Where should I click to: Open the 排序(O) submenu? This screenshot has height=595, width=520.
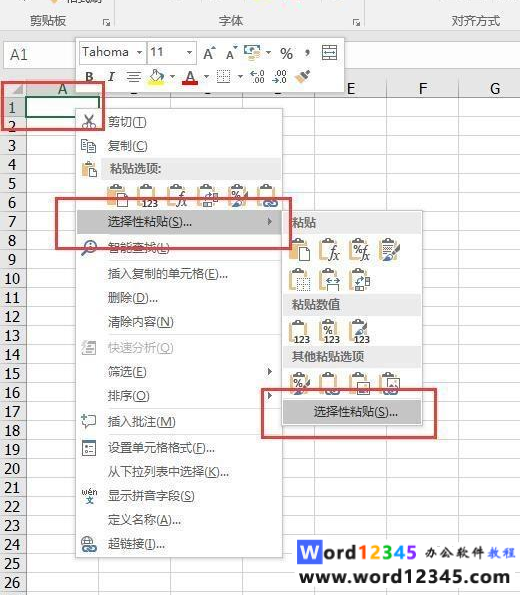179,396
